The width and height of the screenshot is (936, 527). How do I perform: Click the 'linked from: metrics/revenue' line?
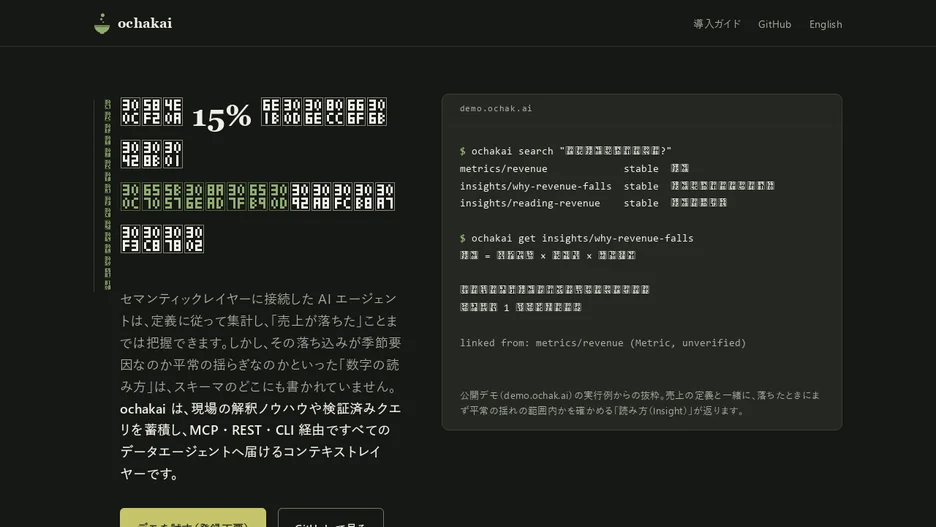[x=603, y=343]
